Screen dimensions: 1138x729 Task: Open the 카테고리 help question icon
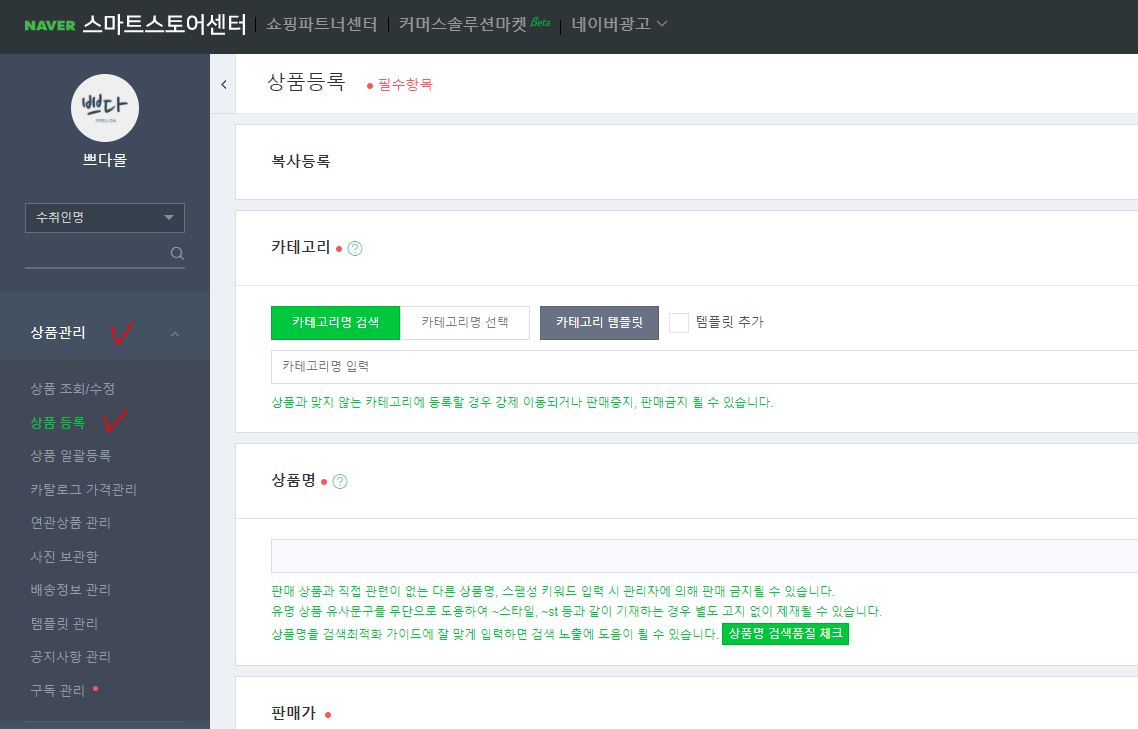click(355, 248)
